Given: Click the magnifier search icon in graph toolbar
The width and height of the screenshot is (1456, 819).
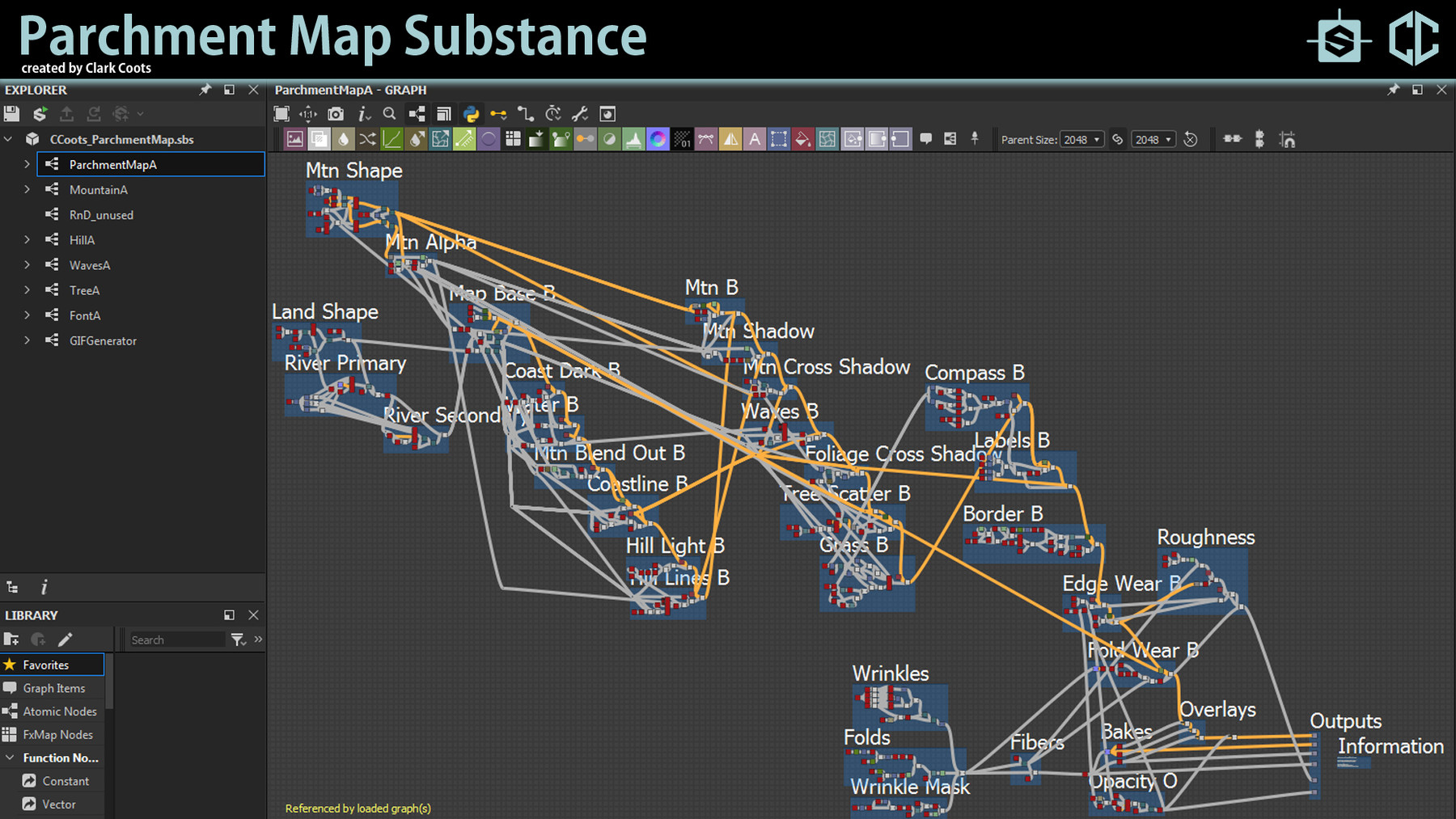Looking at the screenshot, I should pos(389,114).
